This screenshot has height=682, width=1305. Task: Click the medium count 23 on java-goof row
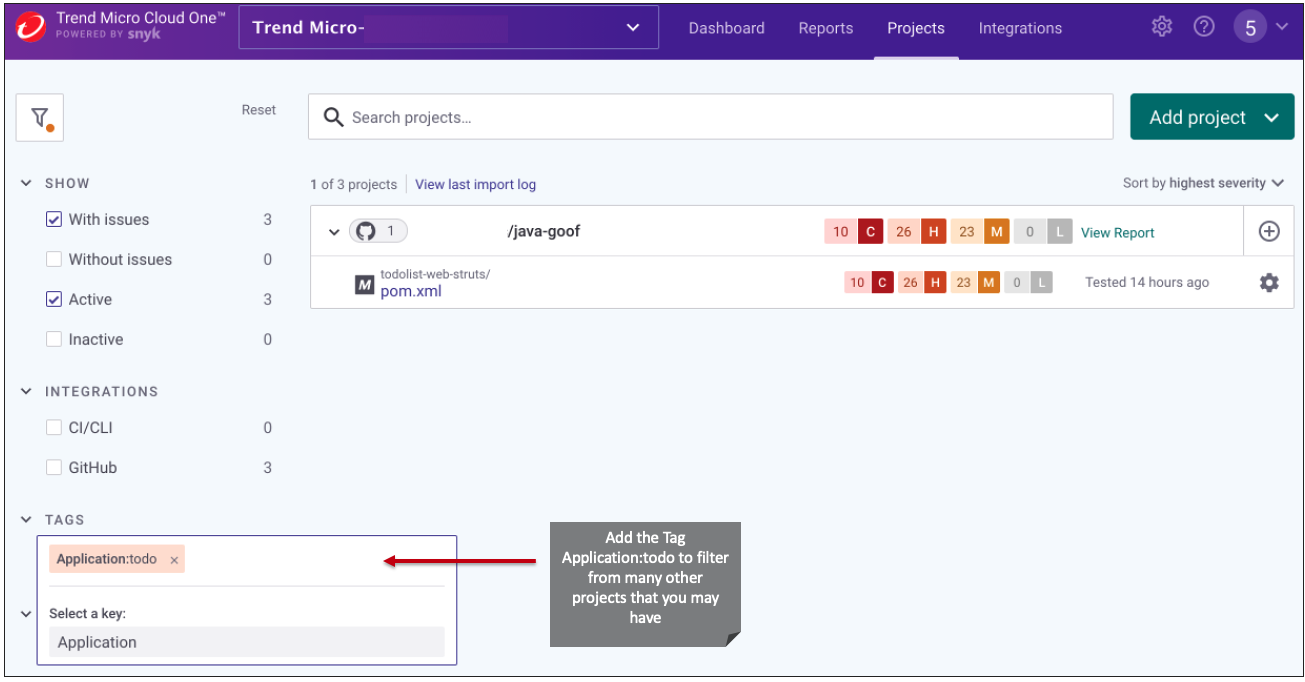point(967,232)
